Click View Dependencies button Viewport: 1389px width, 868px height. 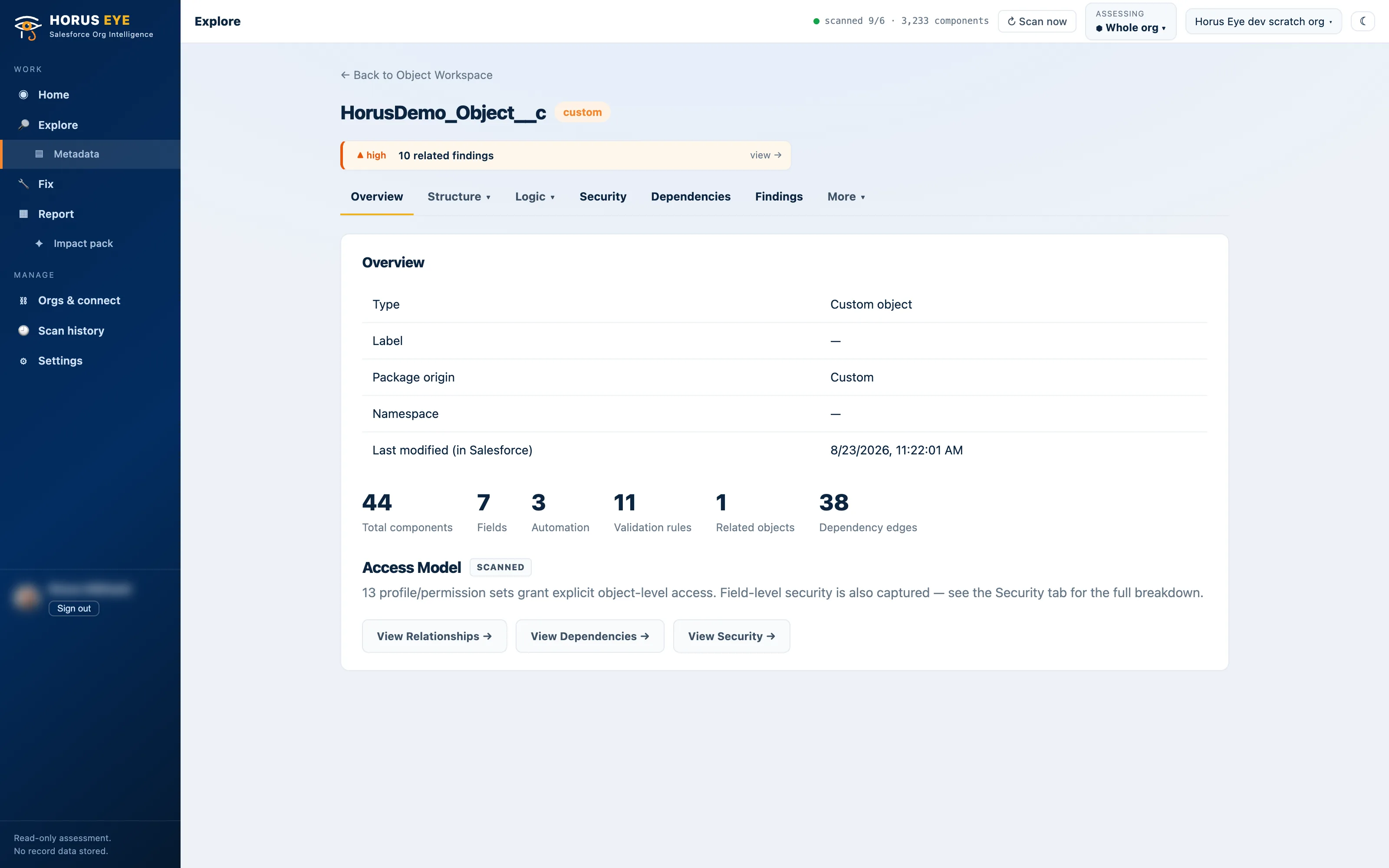[589, 636]
